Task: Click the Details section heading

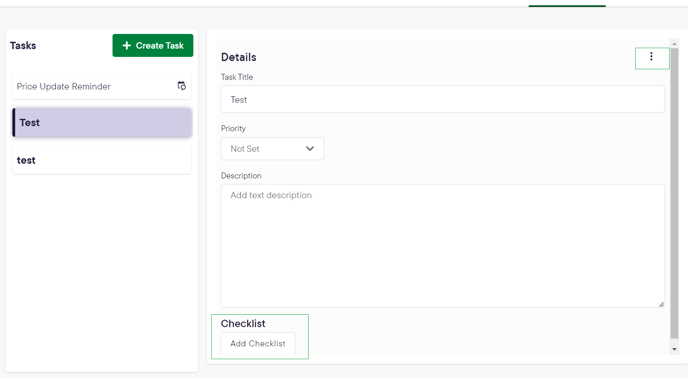Action: (x=239, y=57)
